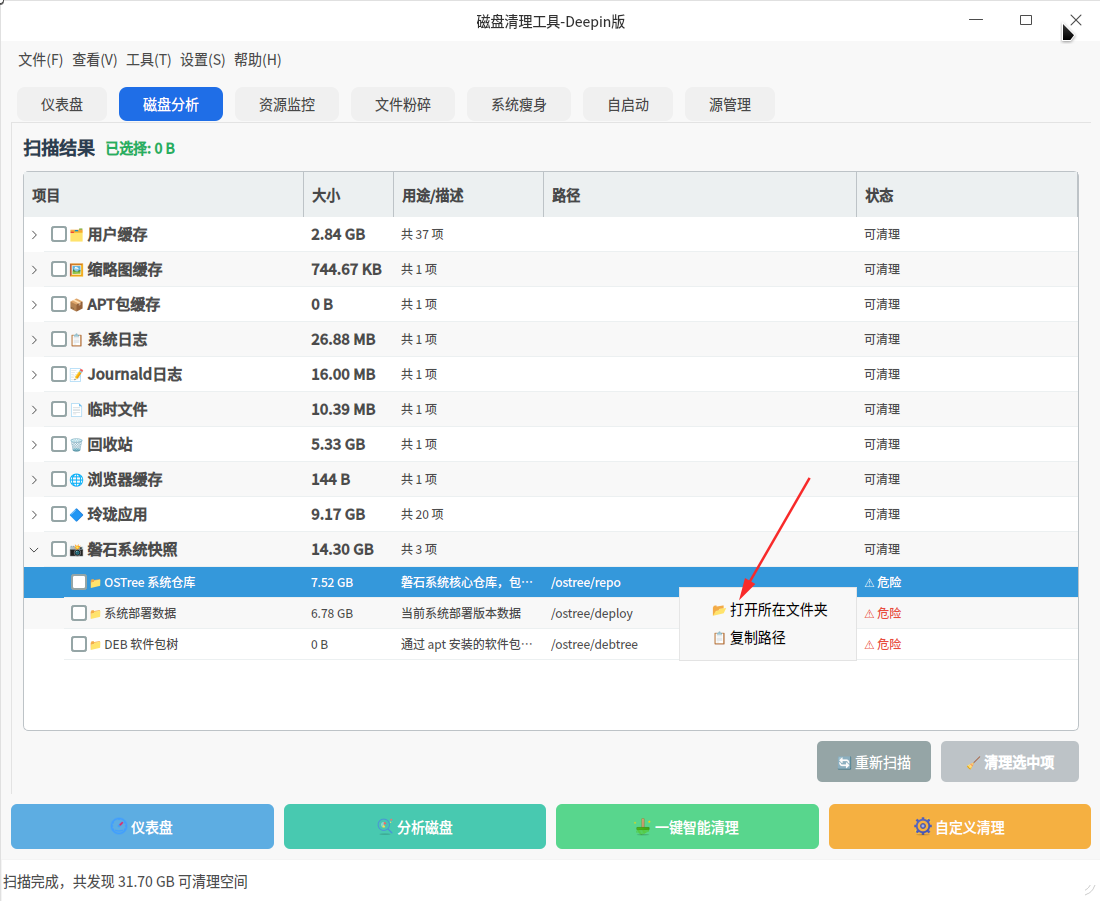Click the 用户缓存 folder icon
The width and height of the screenshot is (1100, 901).
(76, 235)
